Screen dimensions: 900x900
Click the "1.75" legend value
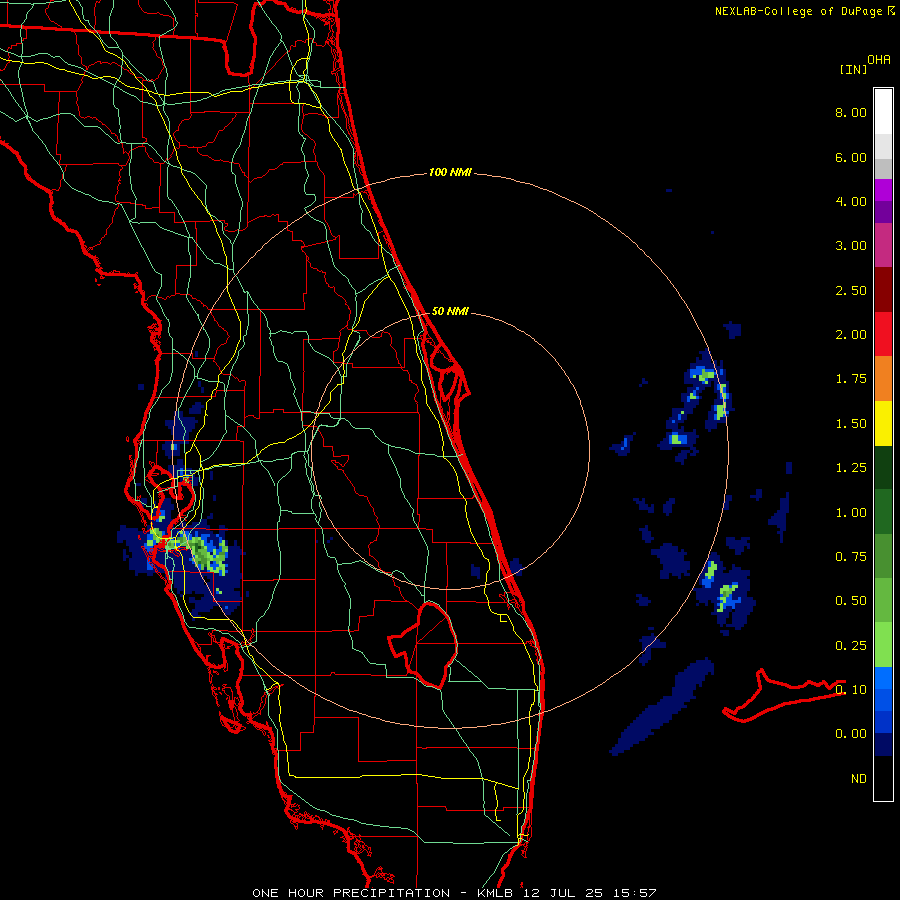click(851, 379)
